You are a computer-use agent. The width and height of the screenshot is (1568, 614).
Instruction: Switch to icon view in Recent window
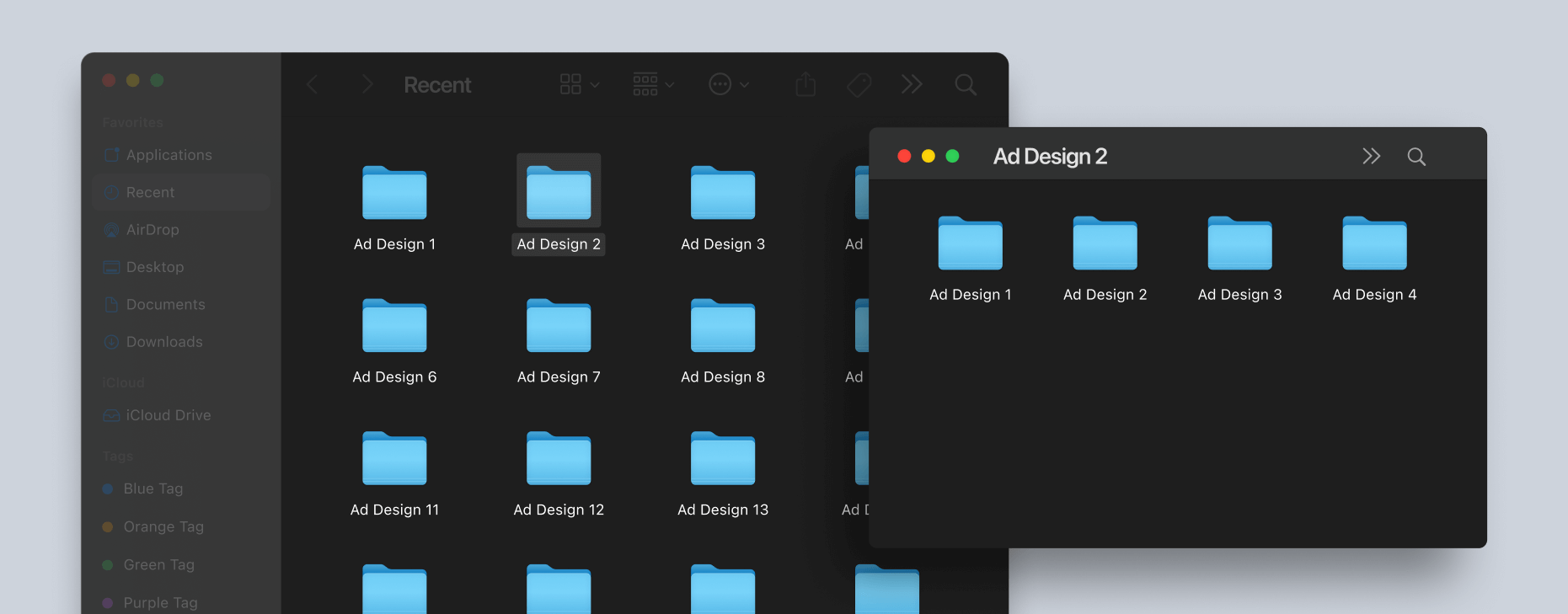(x=570, y=84)
